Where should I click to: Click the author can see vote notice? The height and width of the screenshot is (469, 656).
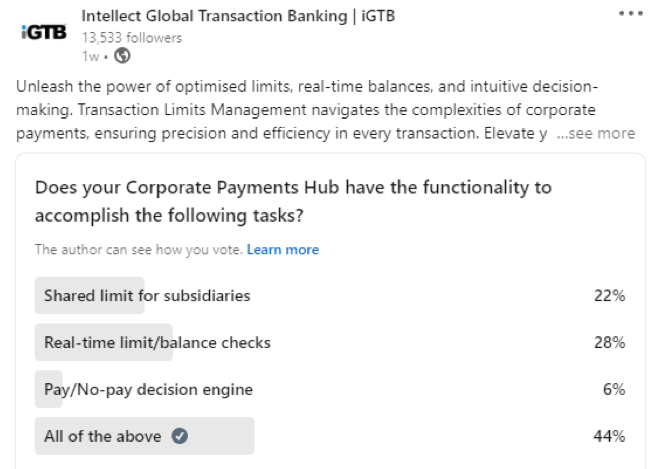point(139,249)
